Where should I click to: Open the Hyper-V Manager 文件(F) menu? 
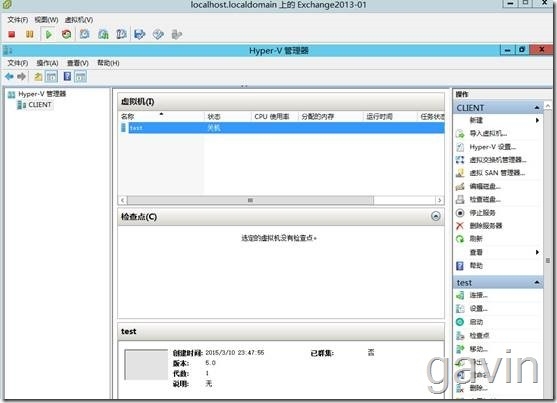(x=18, y=63)
